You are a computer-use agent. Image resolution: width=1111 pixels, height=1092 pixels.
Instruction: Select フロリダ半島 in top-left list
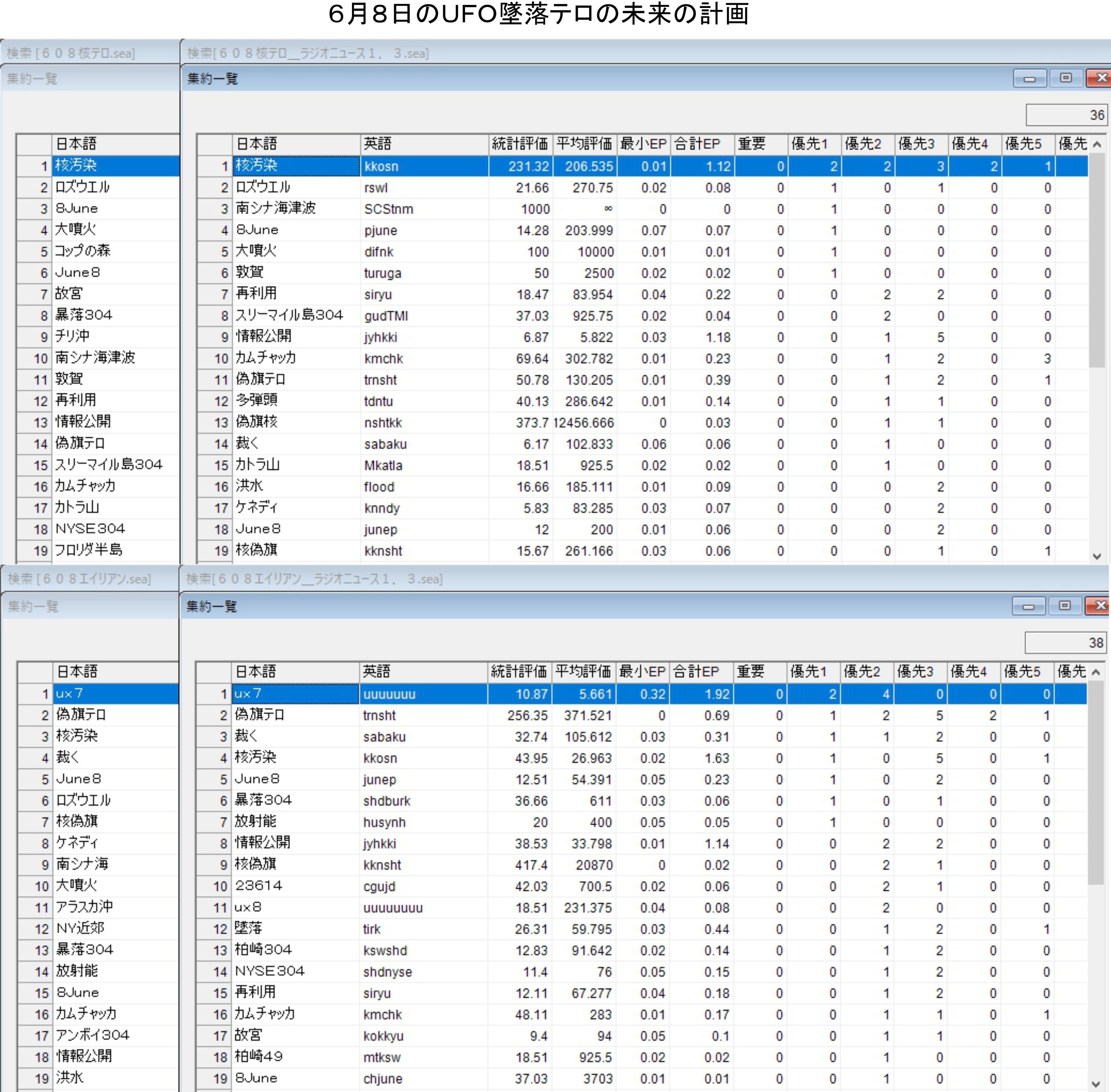(x=98, y=550)
